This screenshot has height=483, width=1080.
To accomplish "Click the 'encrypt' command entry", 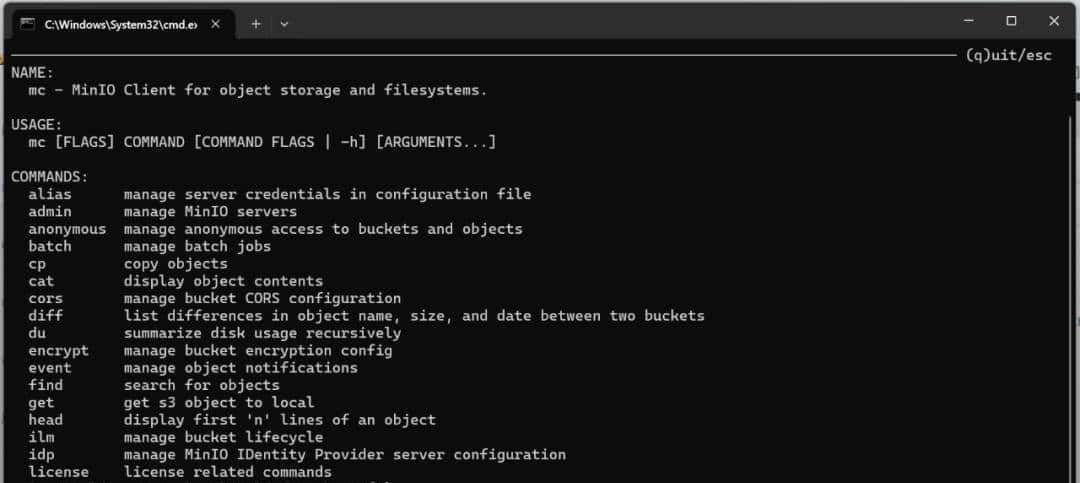I will click(58, 350).
